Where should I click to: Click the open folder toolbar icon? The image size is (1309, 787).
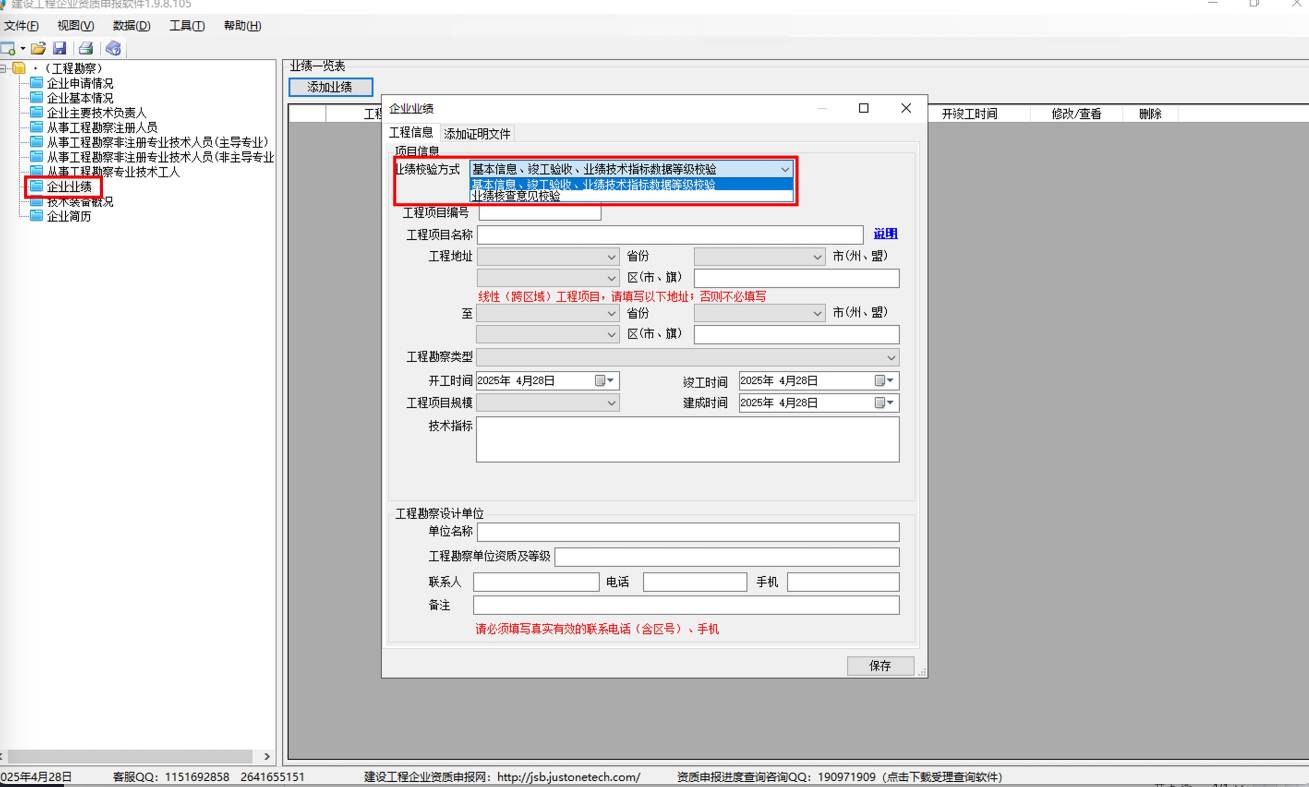(38, 48)
